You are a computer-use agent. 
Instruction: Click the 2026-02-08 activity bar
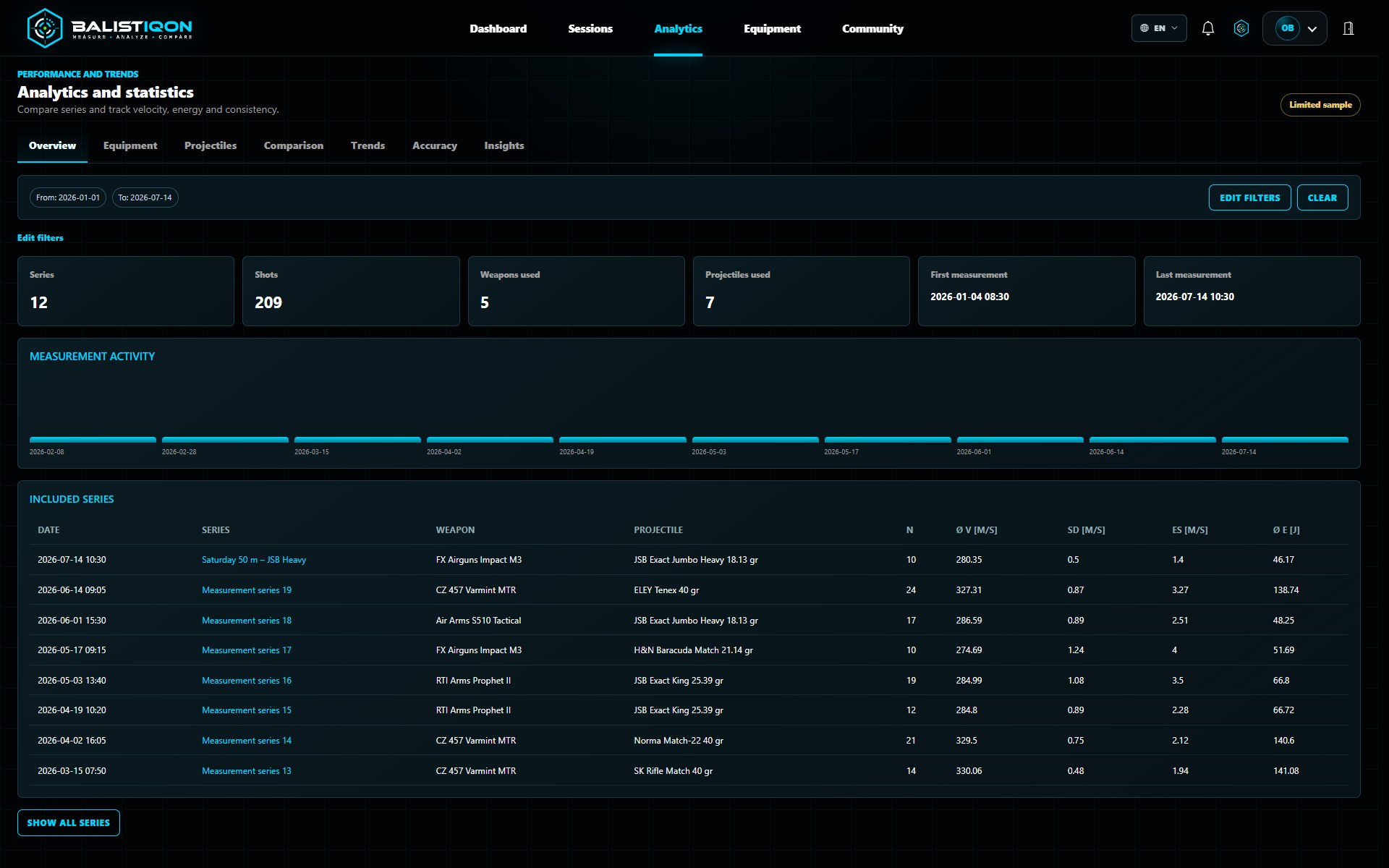(x=93, y=440)
